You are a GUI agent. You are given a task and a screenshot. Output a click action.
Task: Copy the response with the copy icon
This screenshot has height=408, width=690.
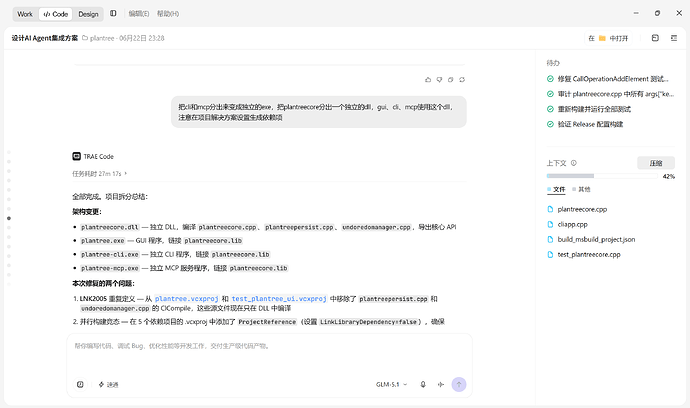[450, 80]
